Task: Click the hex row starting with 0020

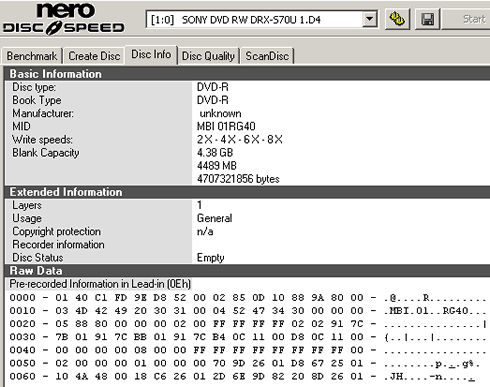Action: coord(247,324)
